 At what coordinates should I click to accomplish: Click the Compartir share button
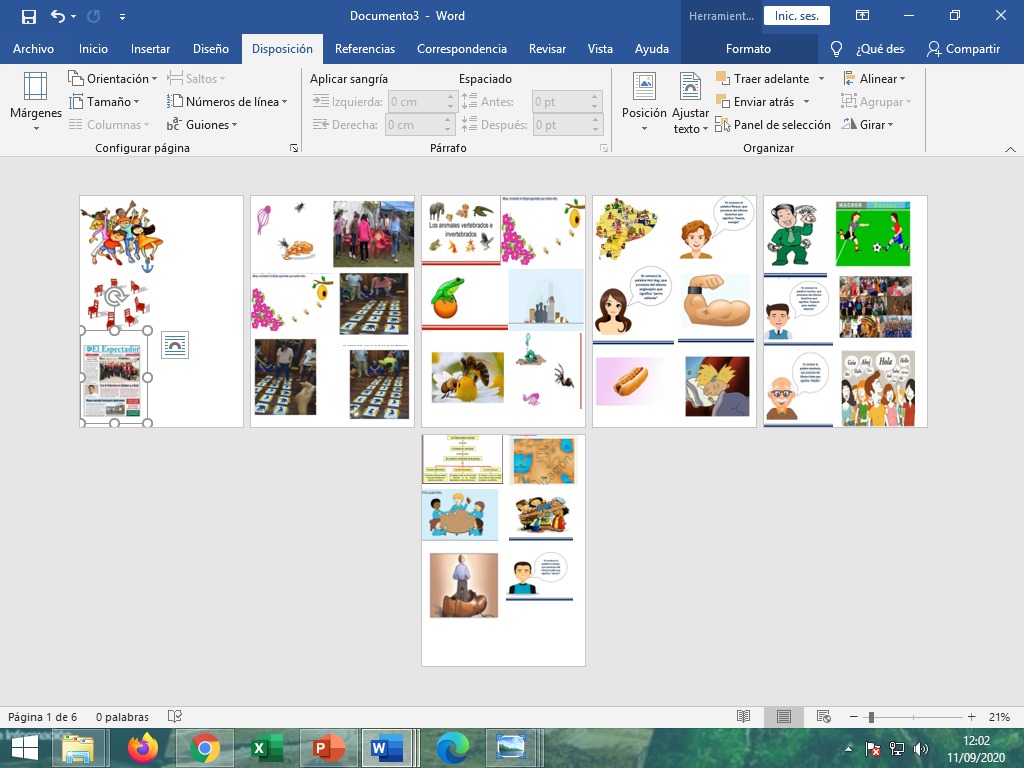point(963,49)
